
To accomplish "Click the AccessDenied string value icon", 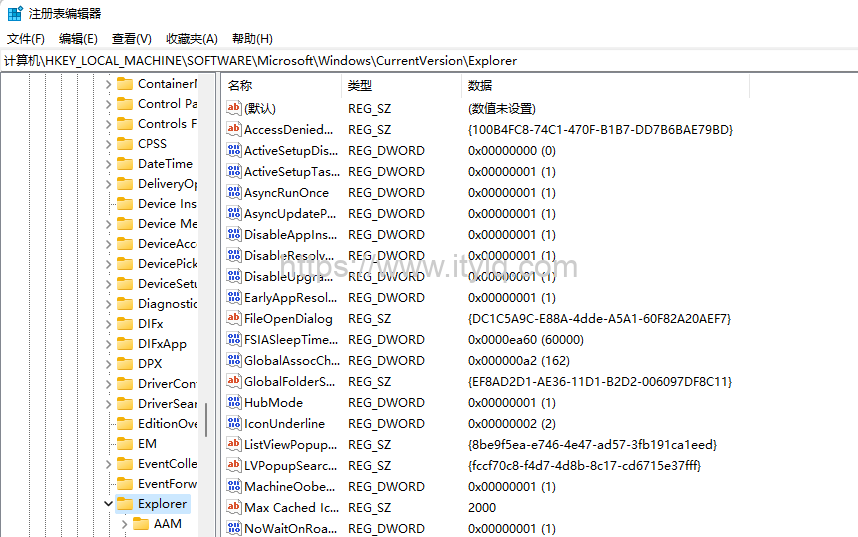I will coord(234,129).
